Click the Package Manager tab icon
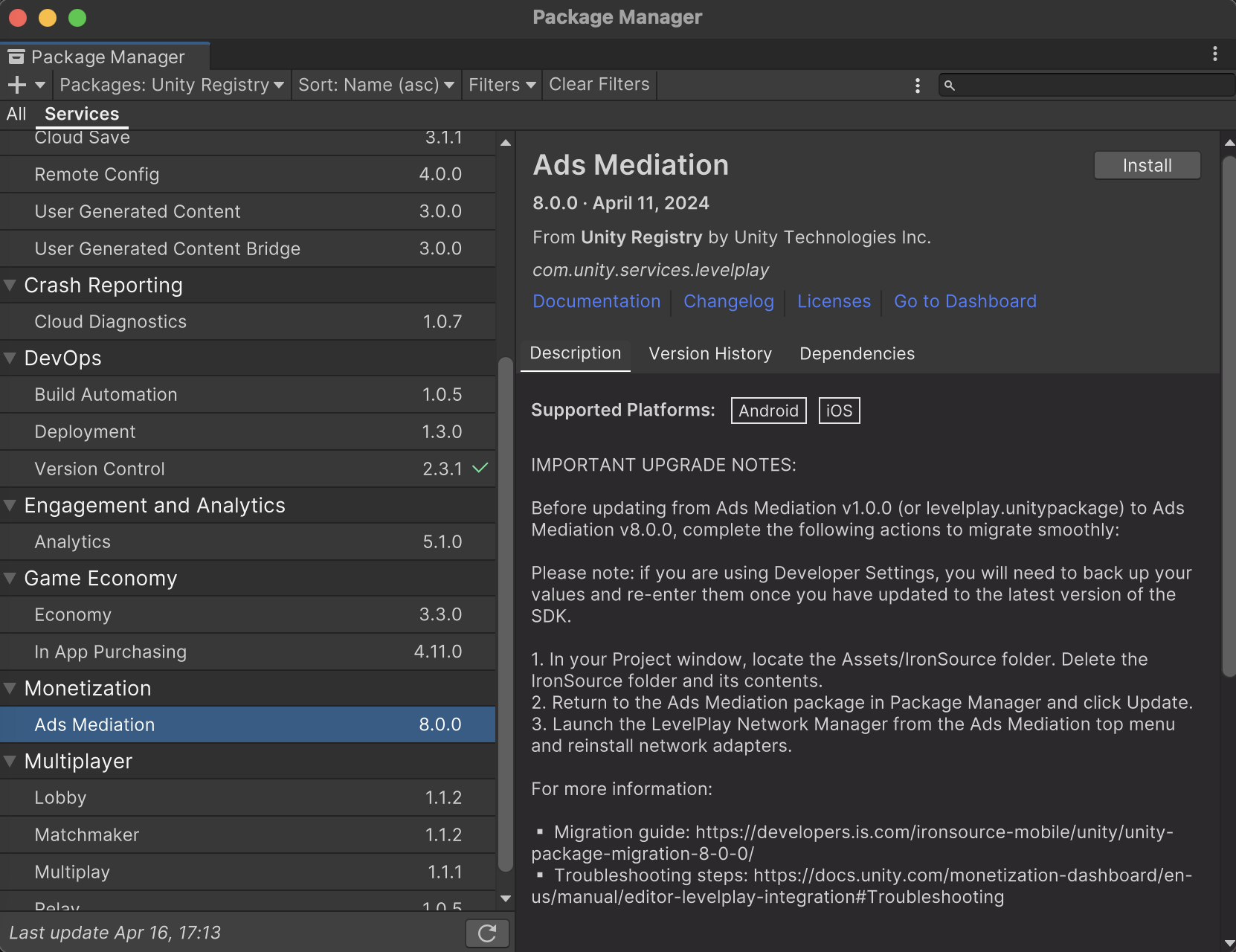The height and width of the screenshot is (952, 1236). click(x=16, y=57)
